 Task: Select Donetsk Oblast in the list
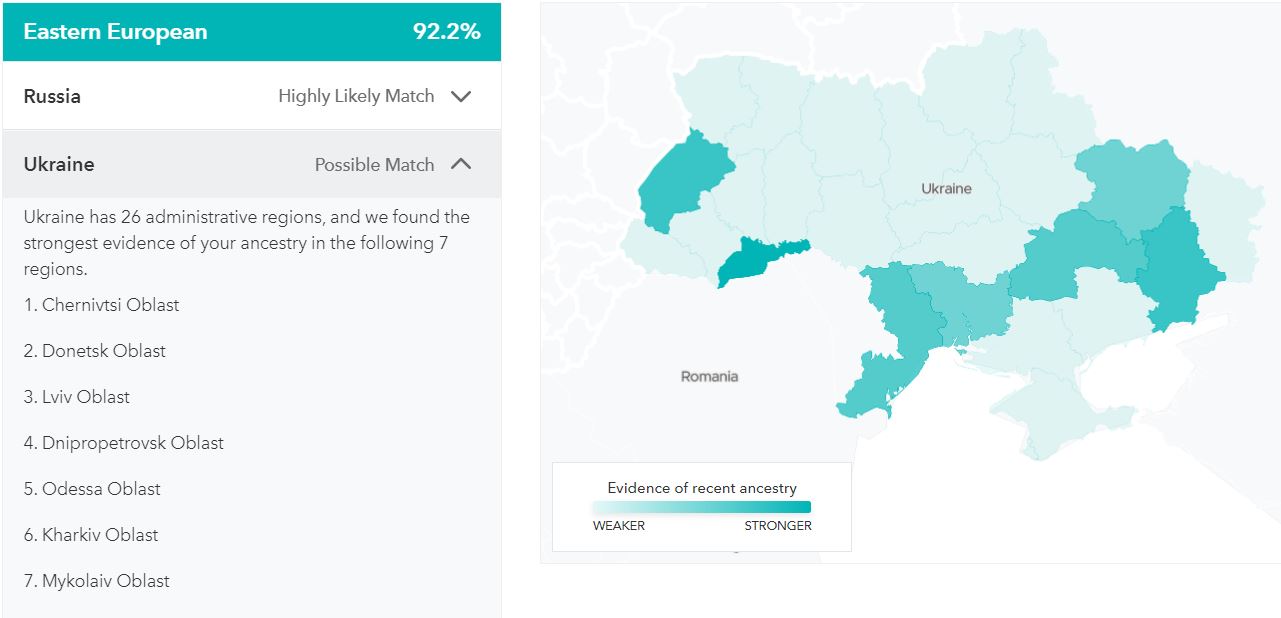pos(95,351)
